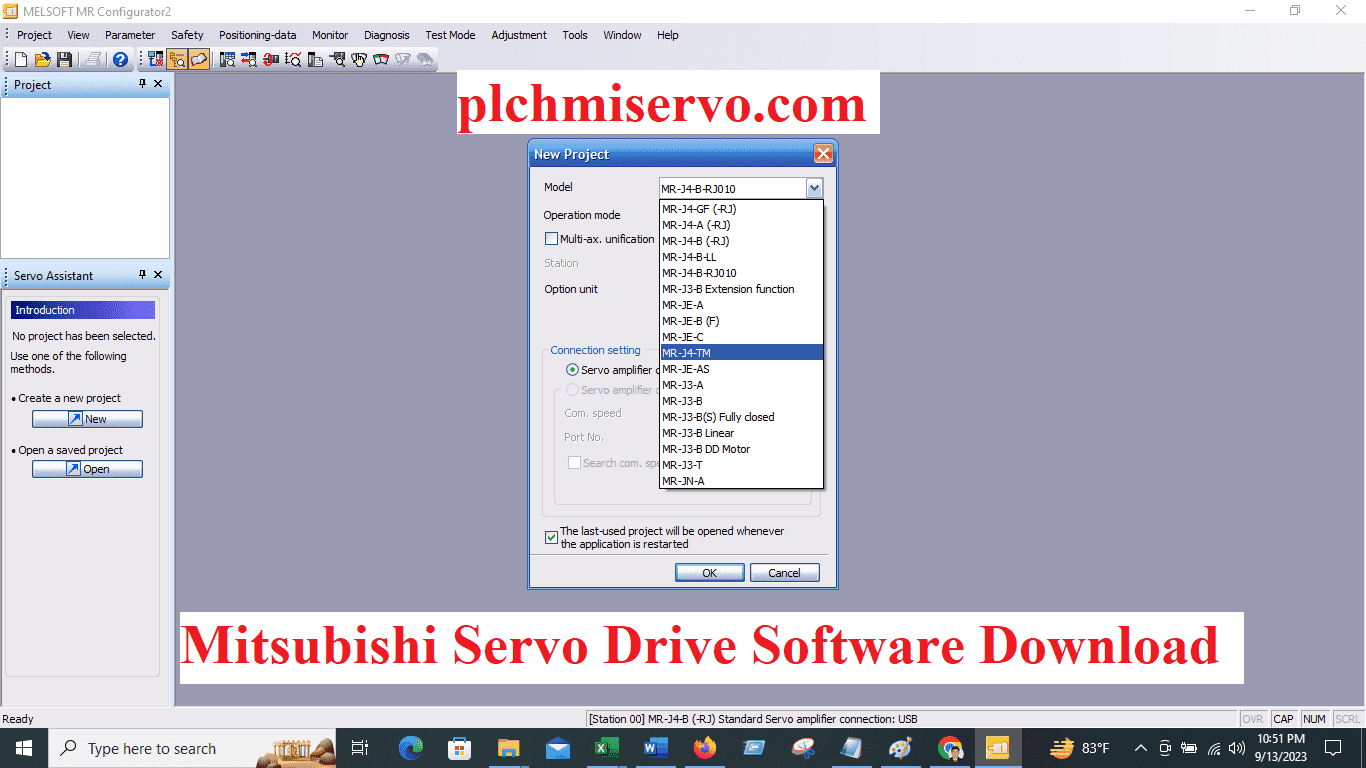Click the Open button in Servo Assistant panel
1366x768 pixels.
pyautogui.click(x=87, y=468)
